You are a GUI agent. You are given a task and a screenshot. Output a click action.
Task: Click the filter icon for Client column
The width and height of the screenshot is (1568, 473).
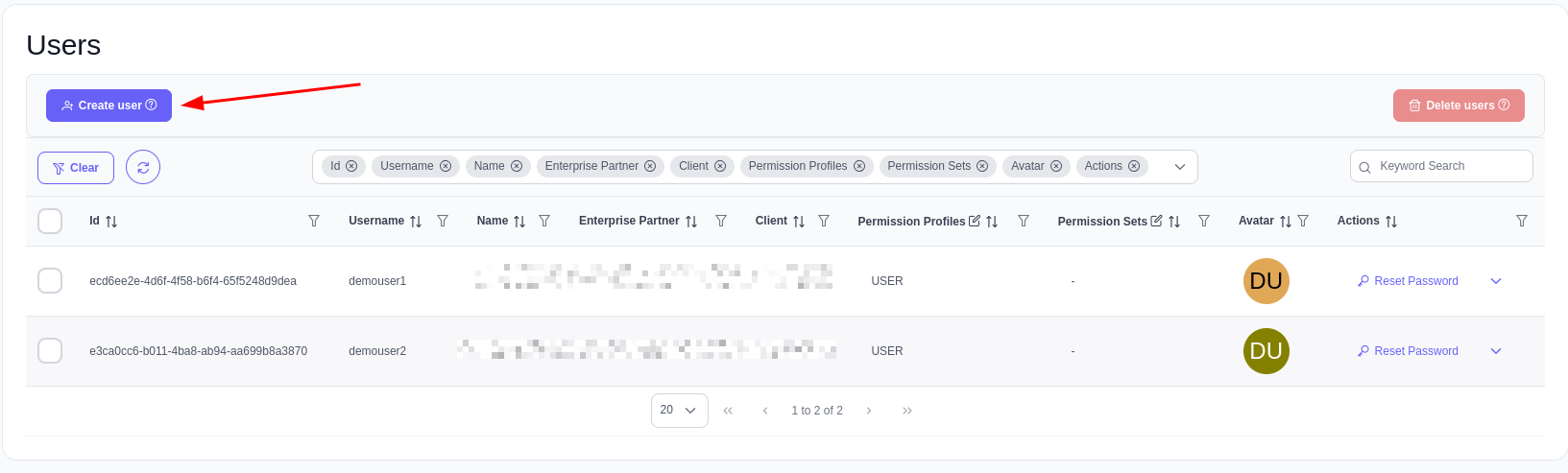pos(824,221)
